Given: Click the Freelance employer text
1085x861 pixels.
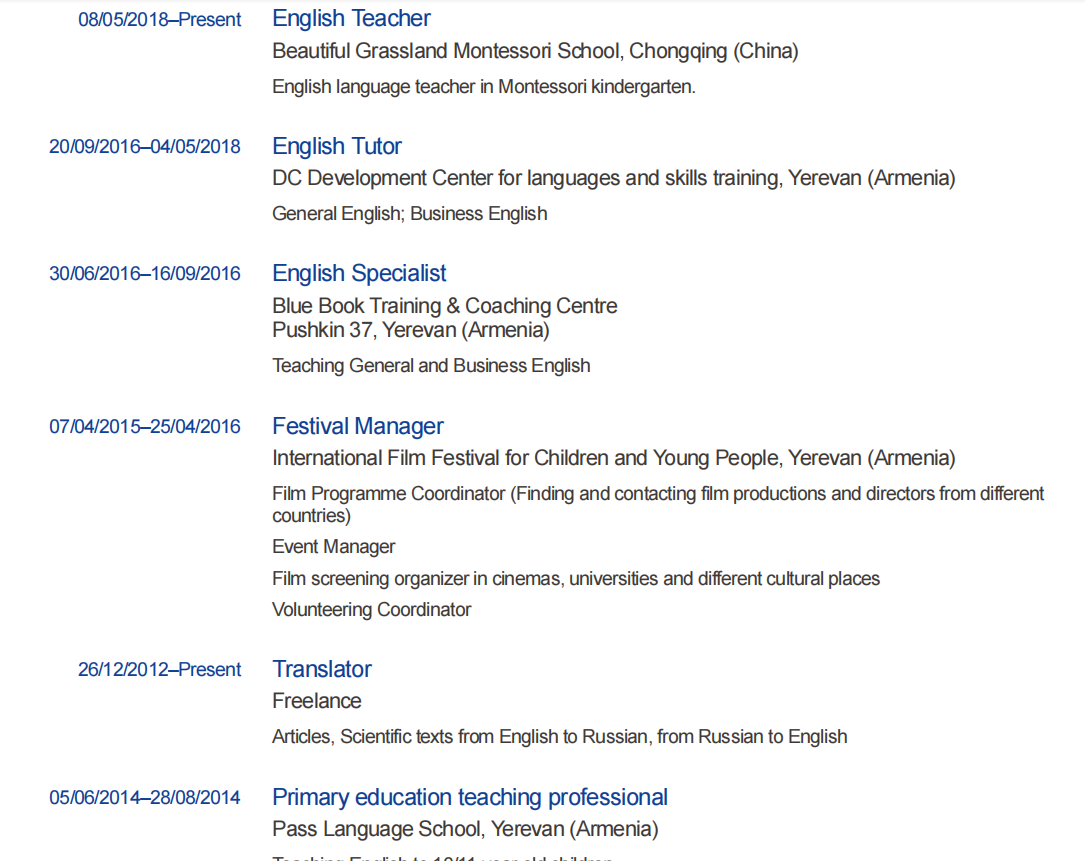Looking at the screenshot, I should coord(317,701).
